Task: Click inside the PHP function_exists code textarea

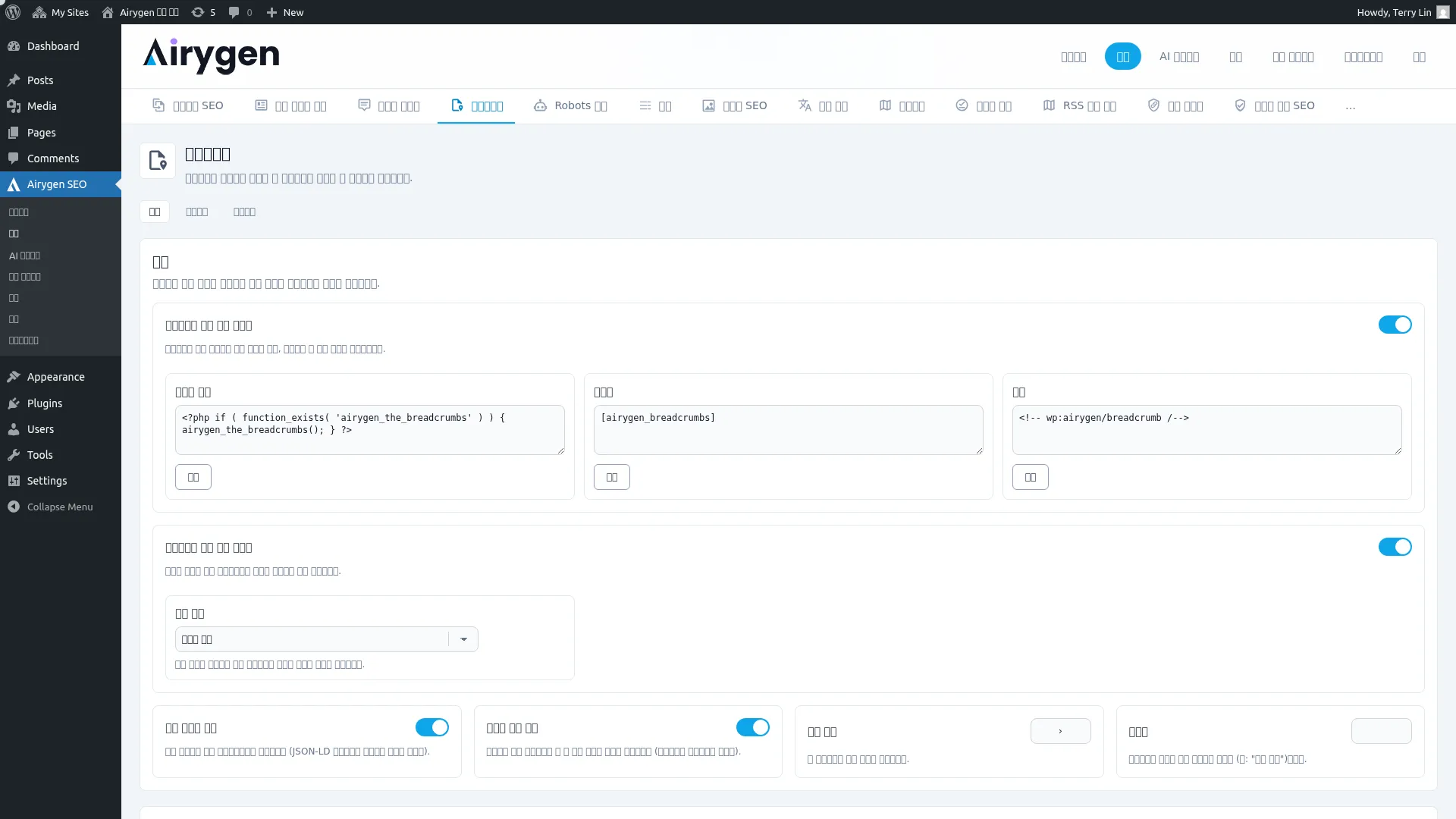Action: point(370,430)
